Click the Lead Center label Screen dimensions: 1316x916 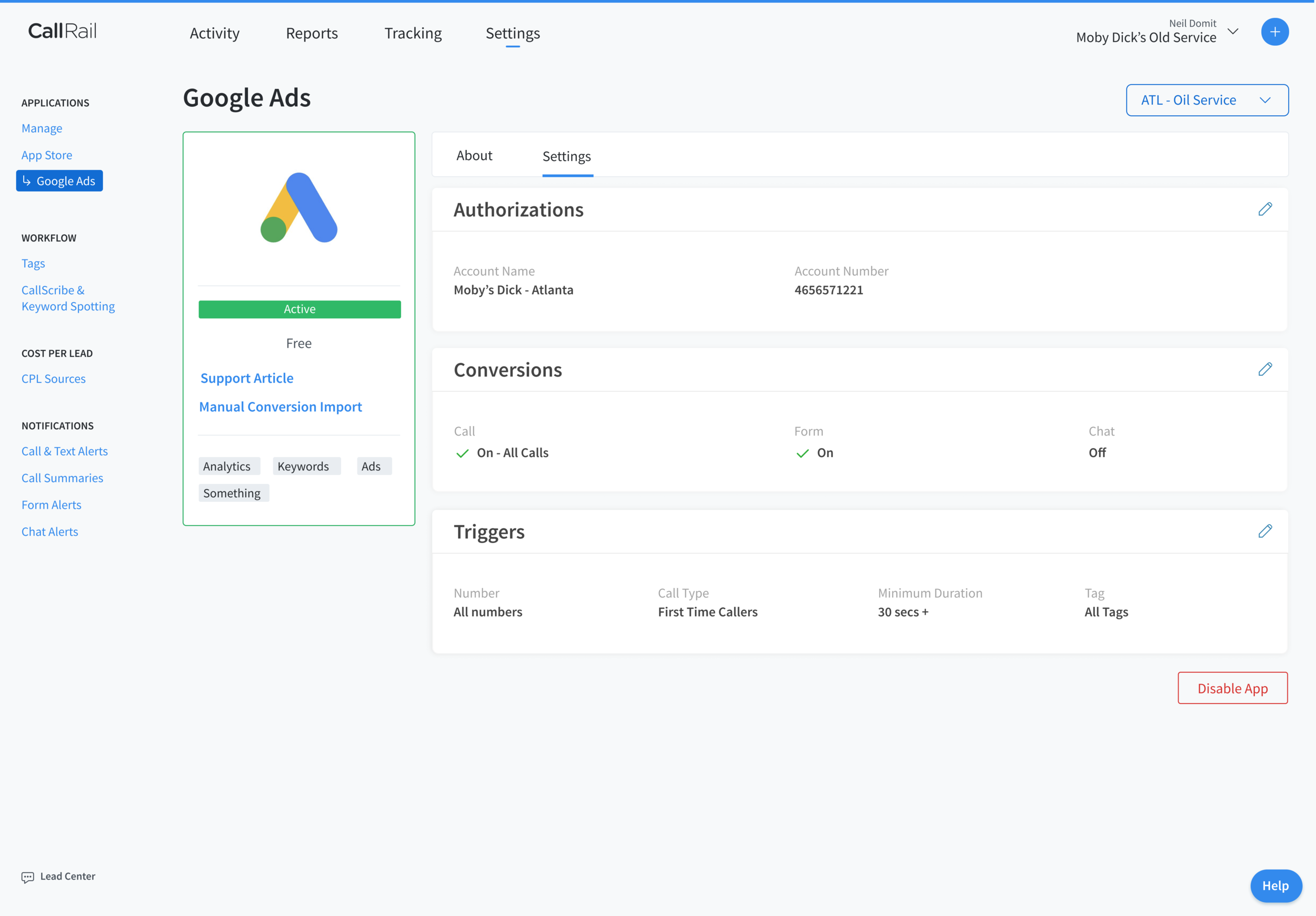[67, 877]
